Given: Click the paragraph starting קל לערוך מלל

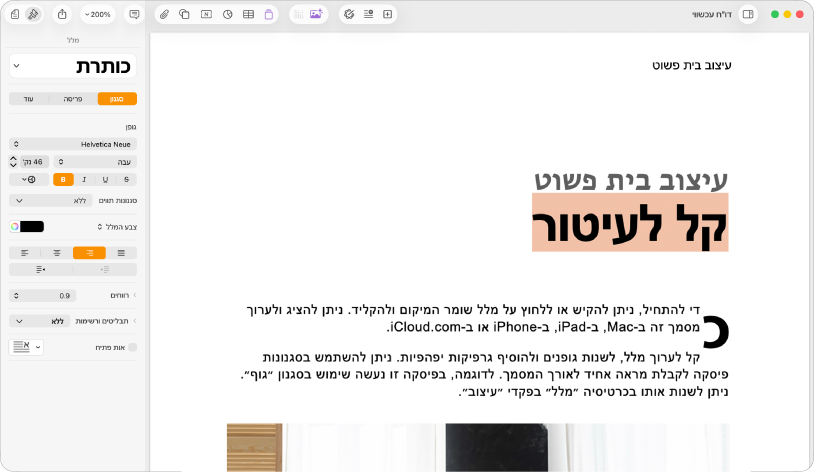Looking at the screenshot, I should [485, 374].
